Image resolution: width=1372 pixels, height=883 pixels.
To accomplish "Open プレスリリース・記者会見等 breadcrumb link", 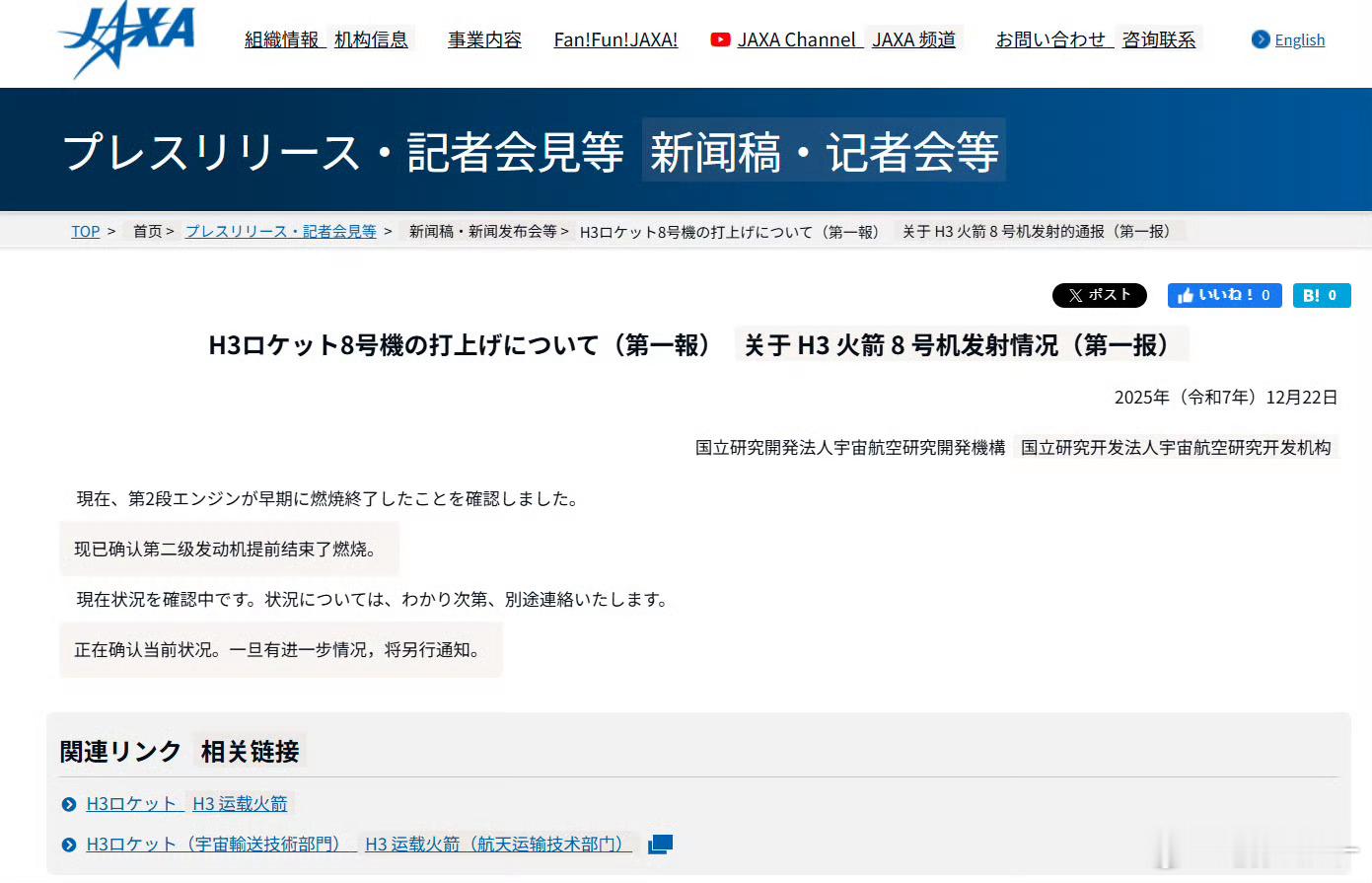I will click(x=279, y=231).
